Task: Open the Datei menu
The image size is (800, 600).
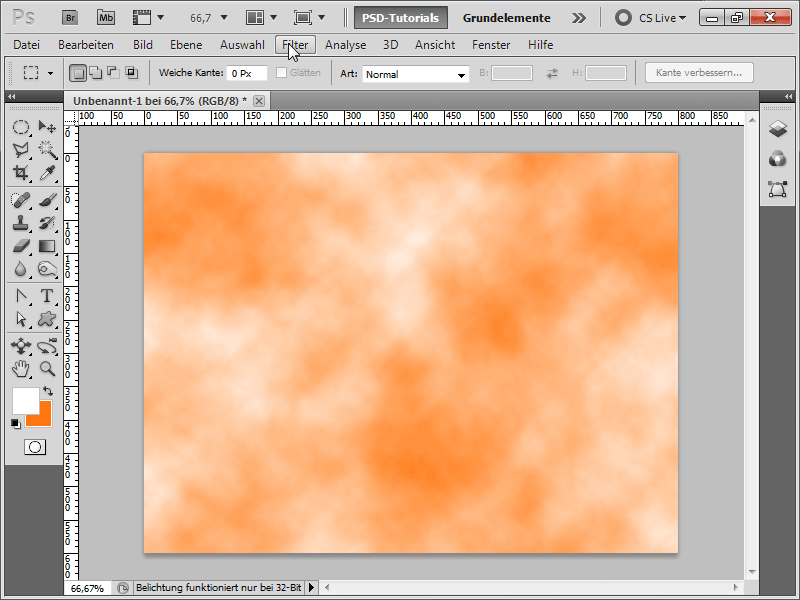Action: [x=27, y=45]
